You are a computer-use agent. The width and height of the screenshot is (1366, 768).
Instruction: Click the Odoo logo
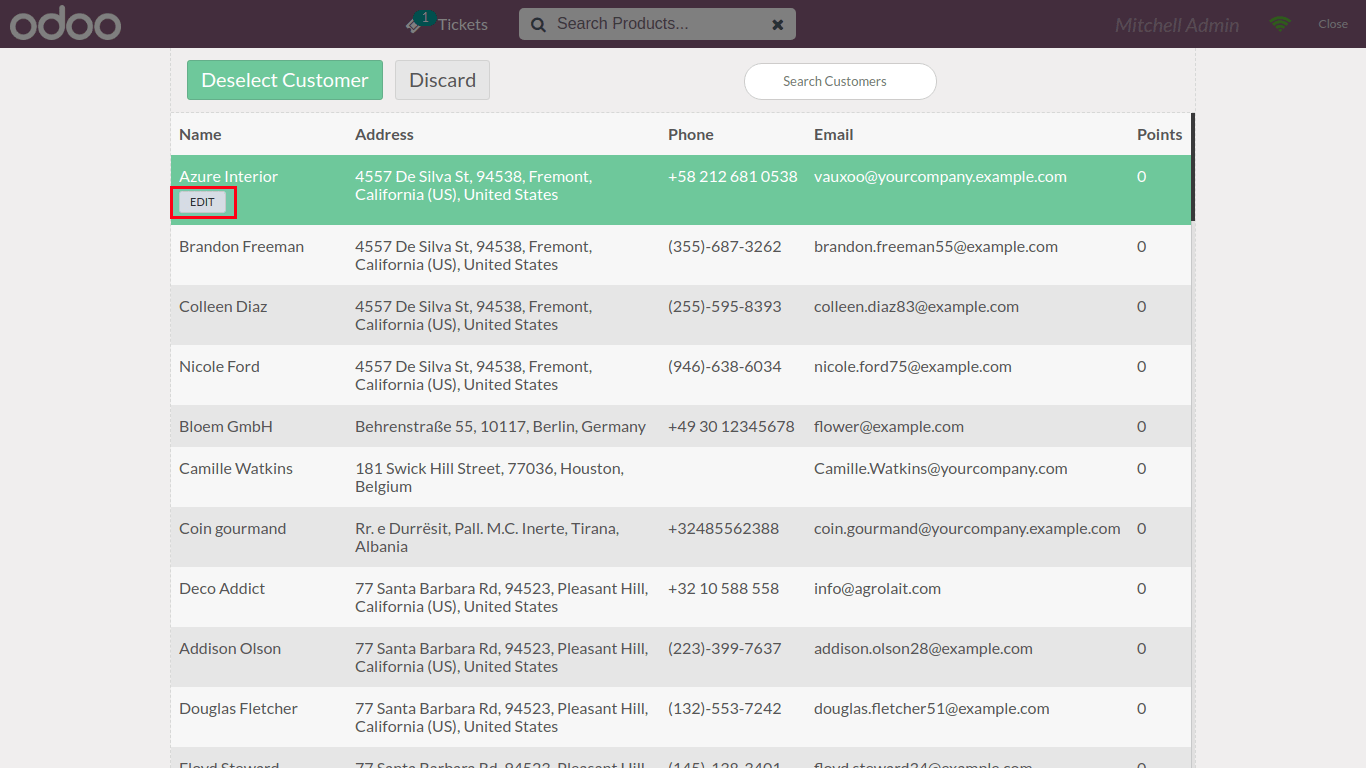pos(66,24)
